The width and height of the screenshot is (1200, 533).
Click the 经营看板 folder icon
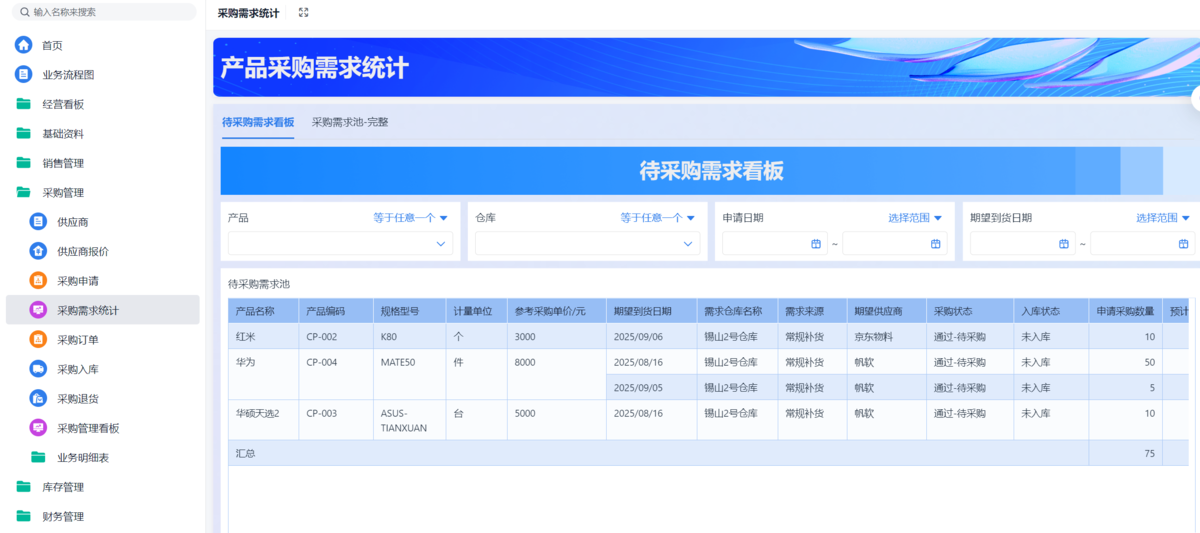[23, 104]
